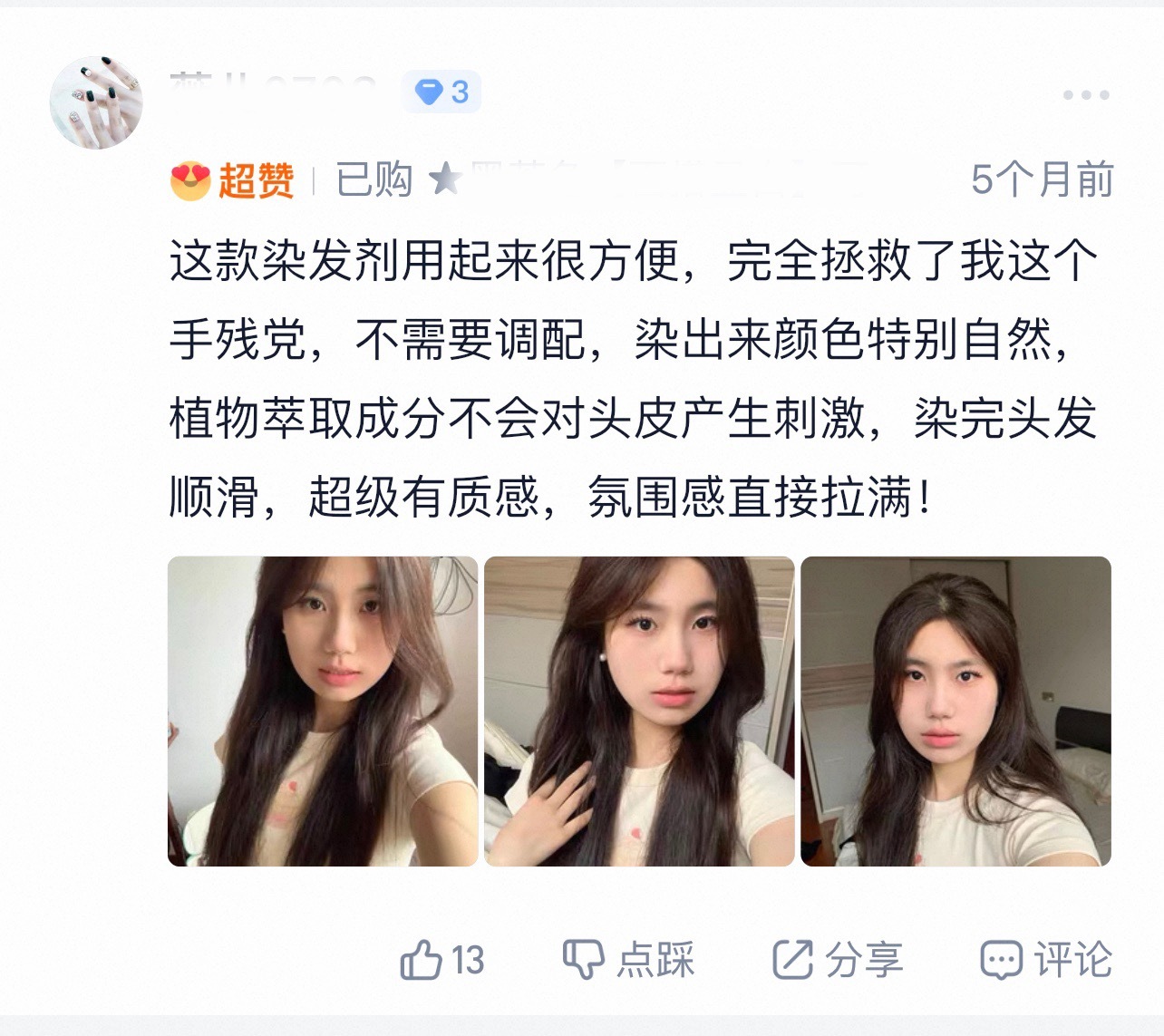
Task: Click the share arrow icon
Action: pyautogui.click(x=792, y=959)
